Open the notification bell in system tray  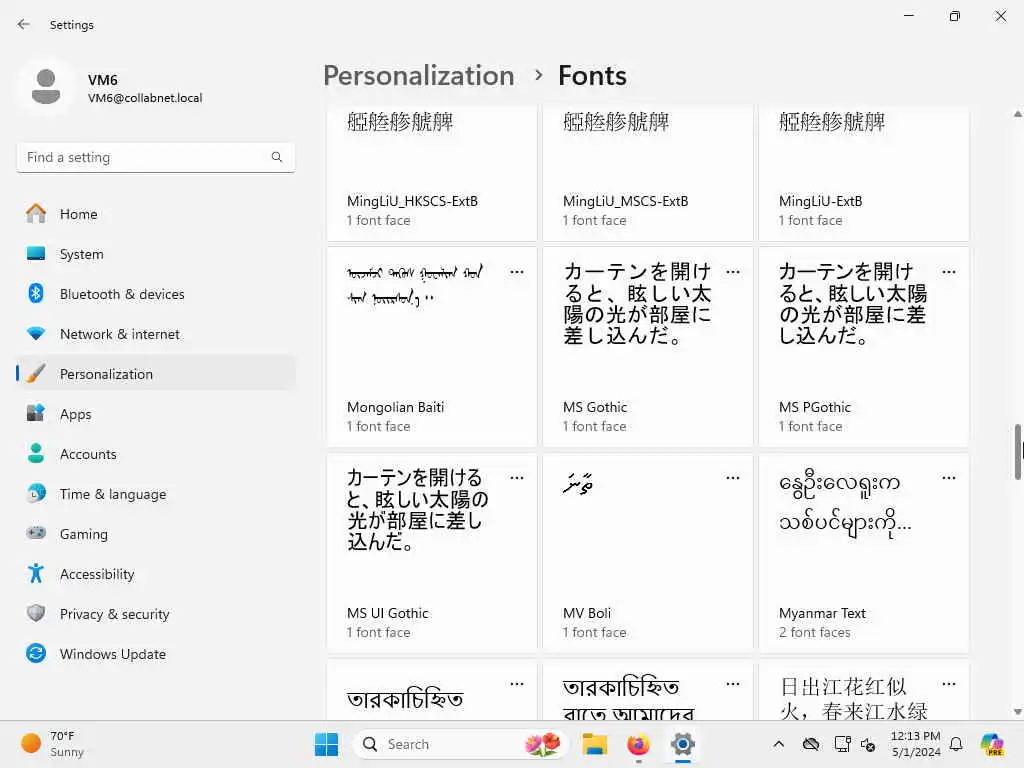point(956,744)
